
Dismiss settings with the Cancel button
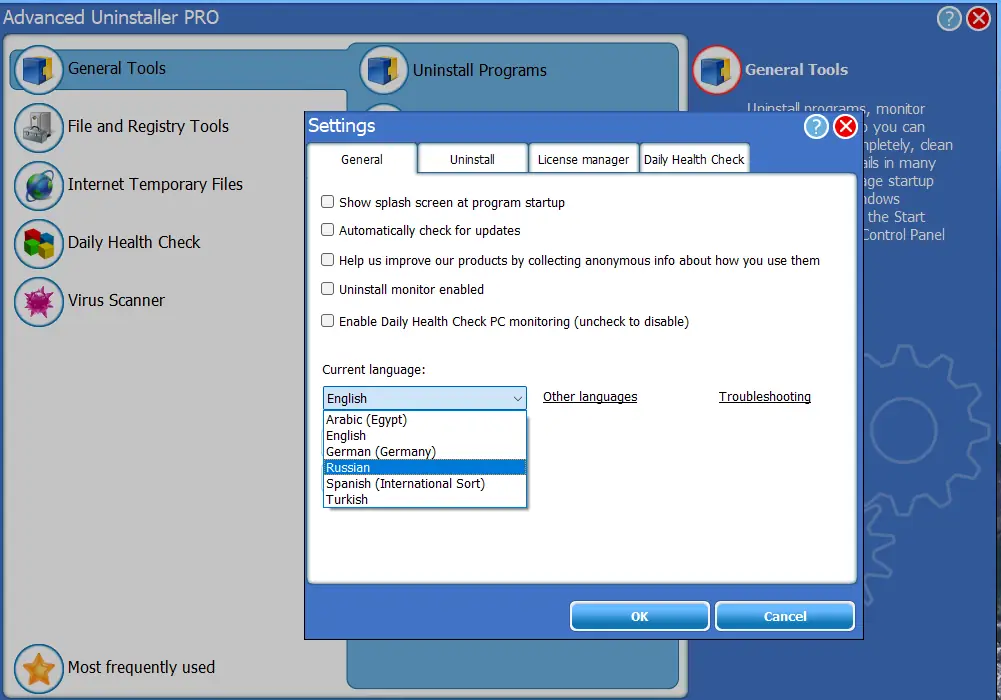pyautogui.click(x=784, y=615)
